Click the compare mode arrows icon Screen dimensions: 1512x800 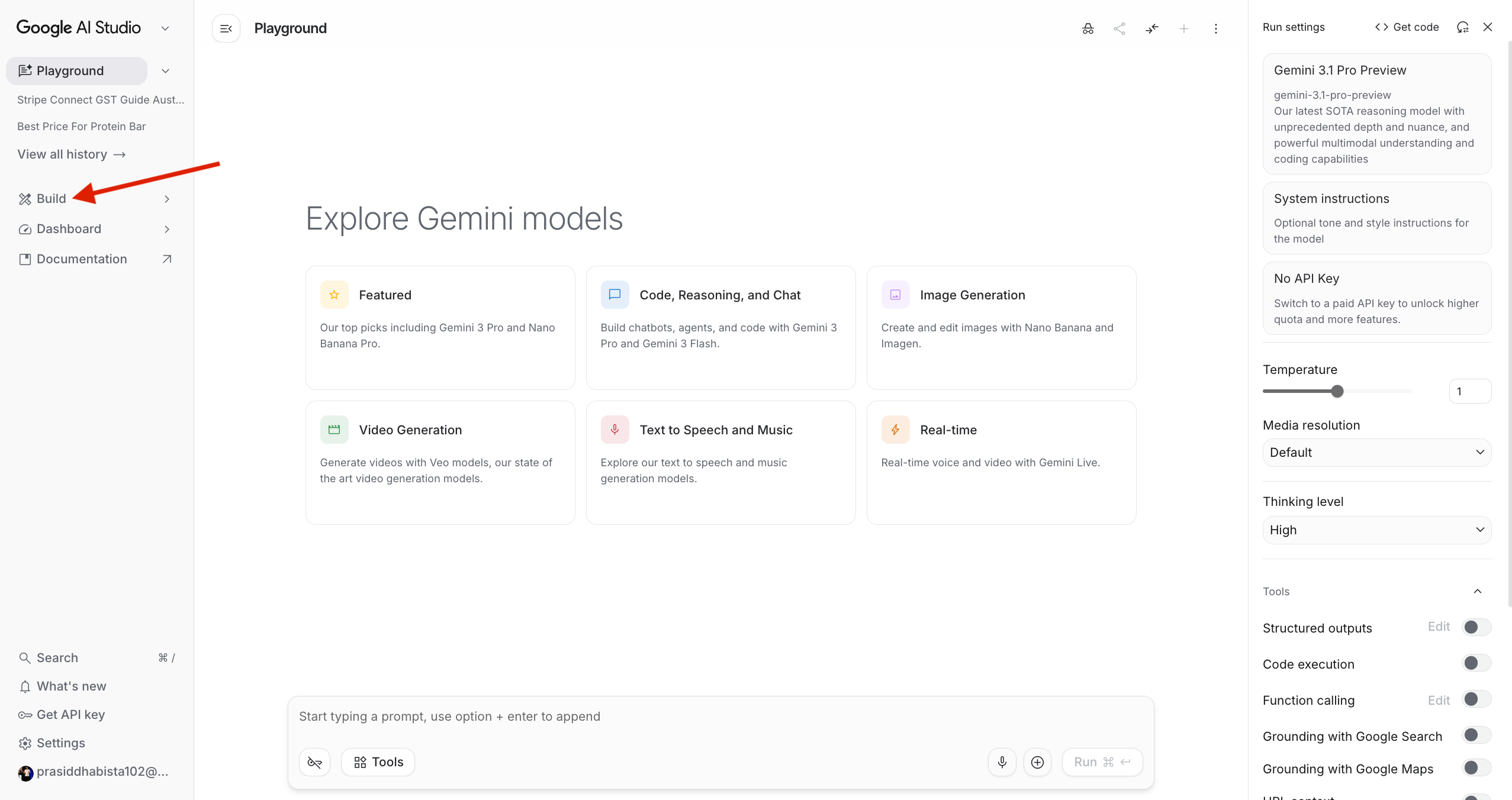click(x=1151, y=28)
